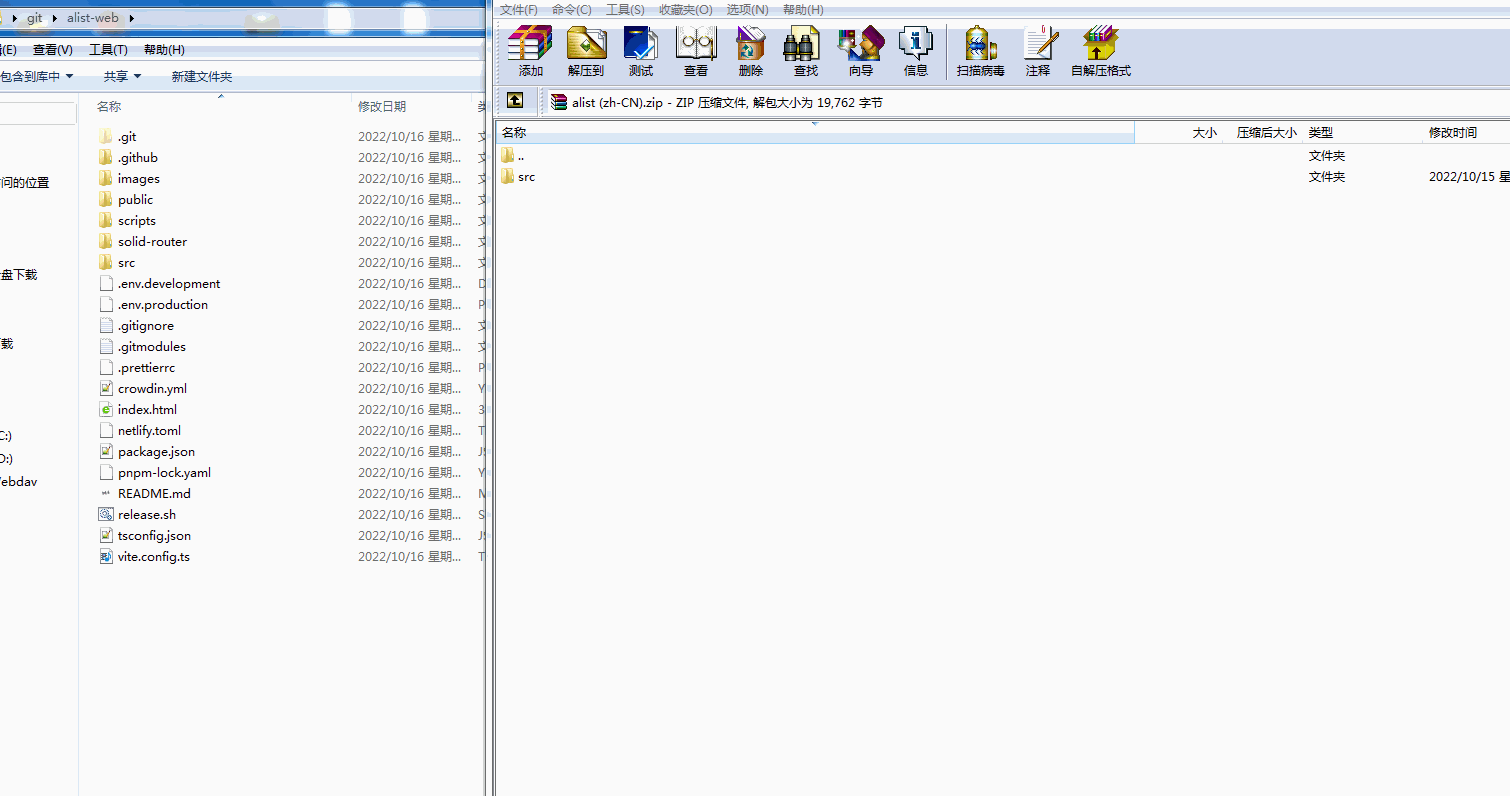Click Scan for Viruses (扫描病毒) icon

[980, 51]
